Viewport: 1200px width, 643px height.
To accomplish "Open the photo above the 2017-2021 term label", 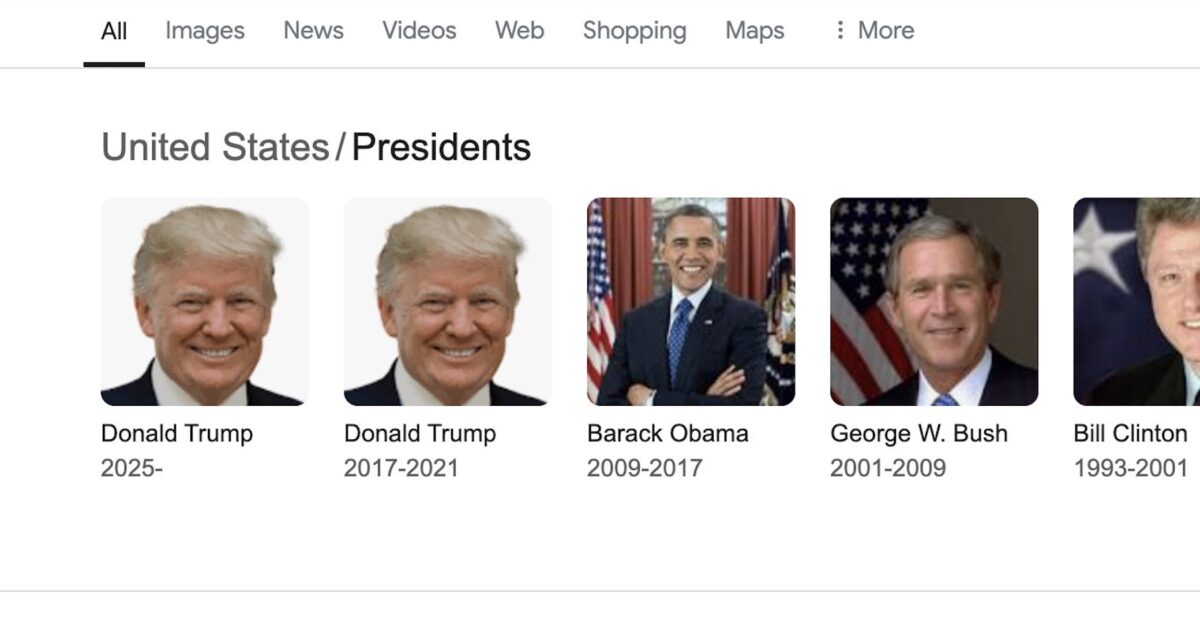I will tap(448, 301).
